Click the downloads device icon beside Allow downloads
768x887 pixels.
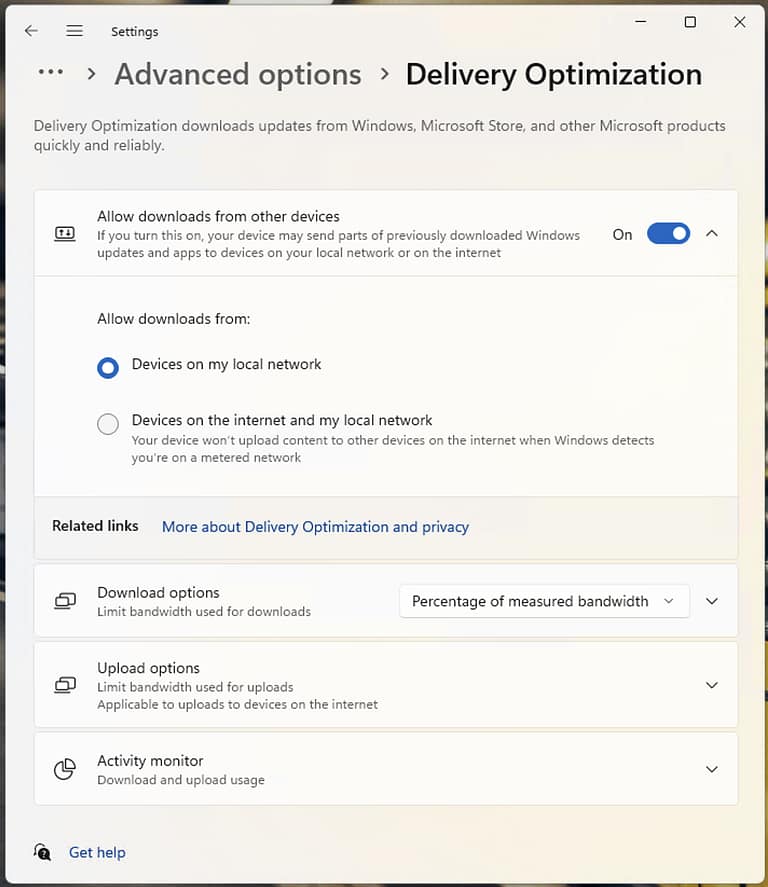[x=65, y=233]
